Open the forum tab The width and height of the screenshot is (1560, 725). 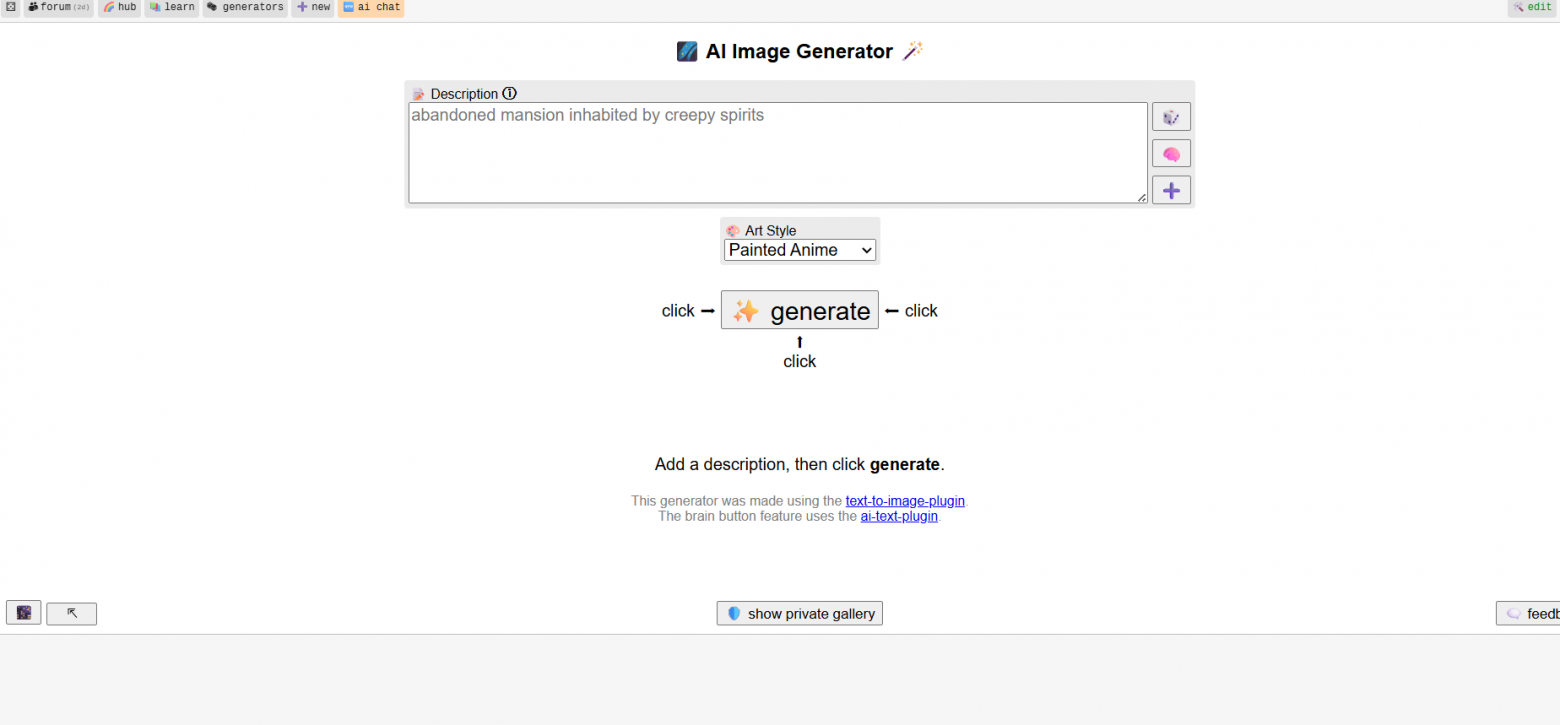pyautogui.click(x=58, y=7)
